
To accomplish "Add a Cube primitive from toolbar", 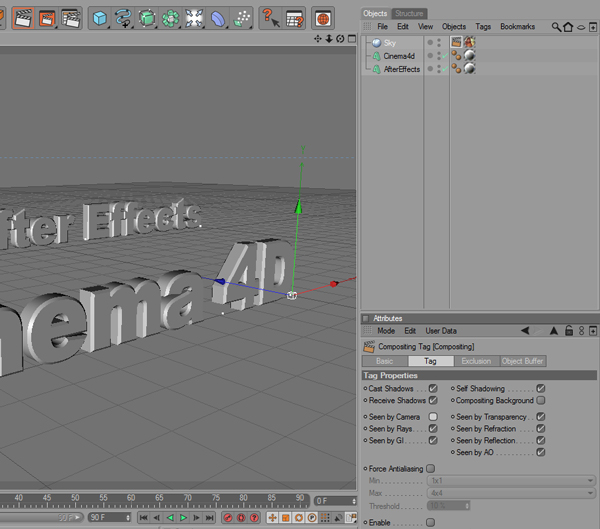I will click(100, 18).
